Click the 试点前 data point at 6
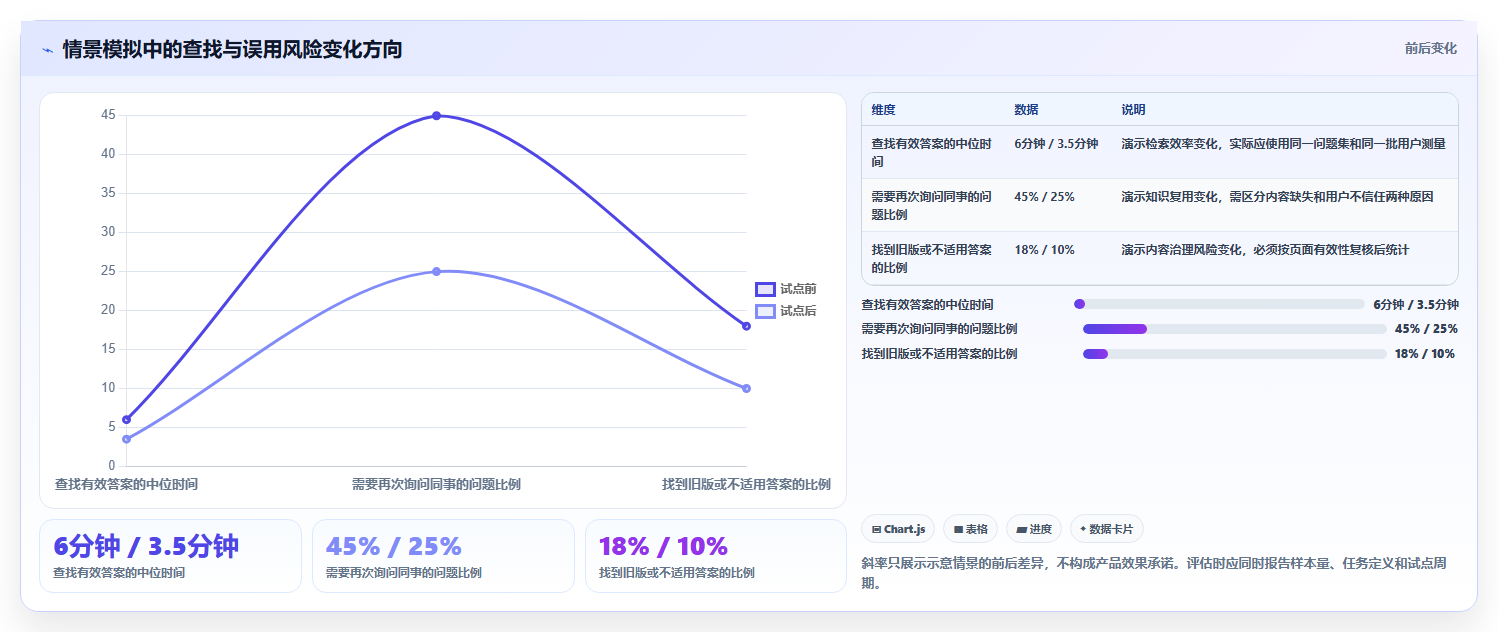This screenshot has width=1498, height=632. tap(126, 419)
